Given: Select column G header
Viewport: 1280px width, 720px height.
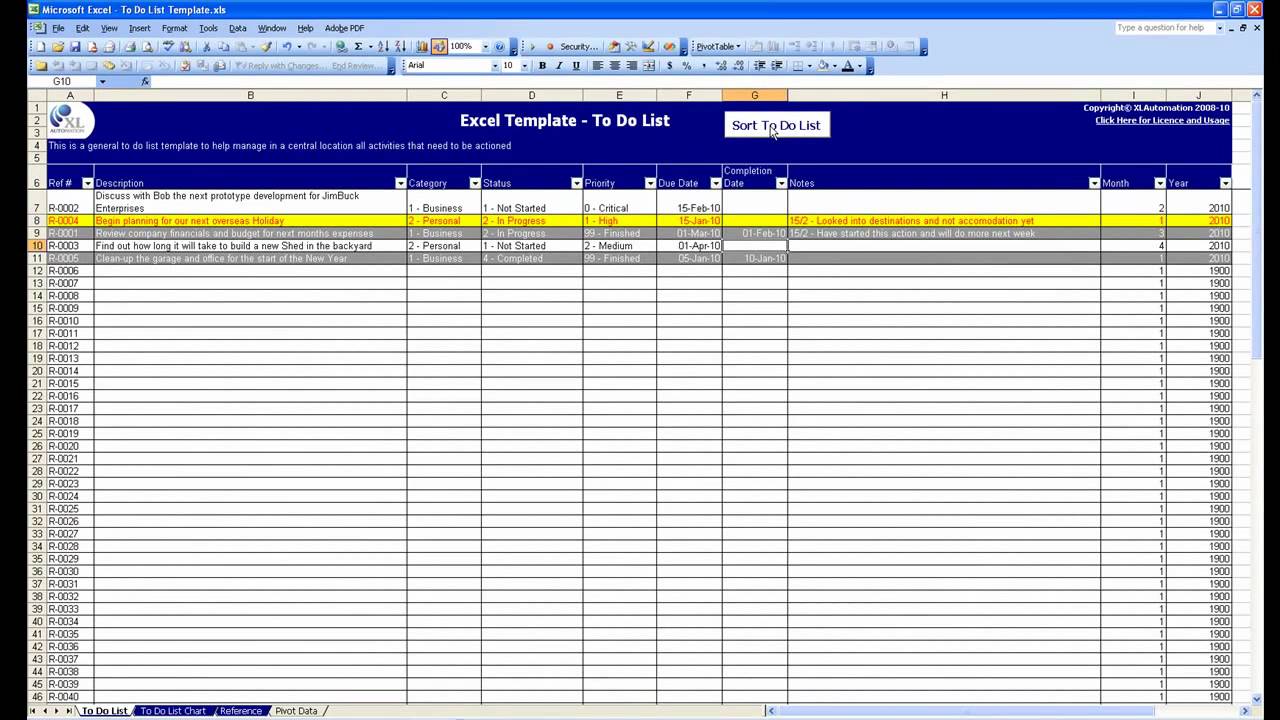Looking at the screenshot, I should [754, 95].
